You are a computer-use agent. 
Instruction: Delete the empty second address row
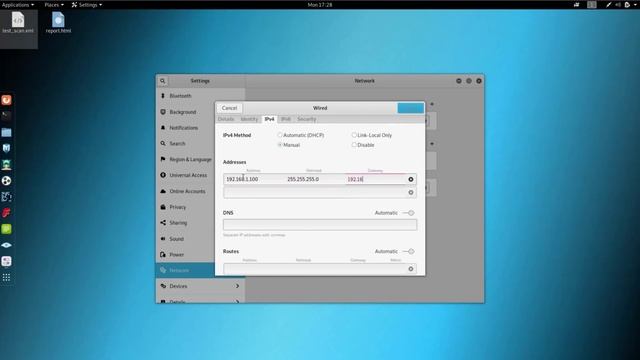coord(411,192)
